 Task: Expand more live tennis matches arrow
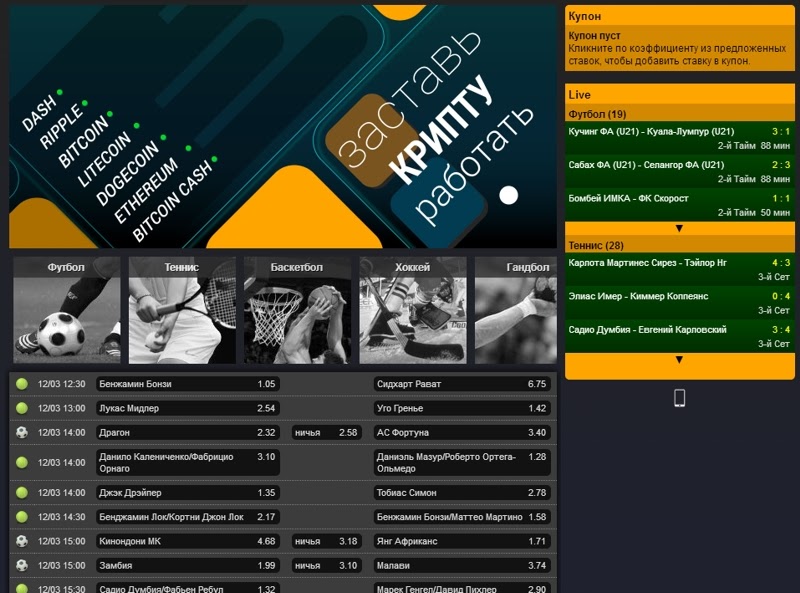point(679,359)
